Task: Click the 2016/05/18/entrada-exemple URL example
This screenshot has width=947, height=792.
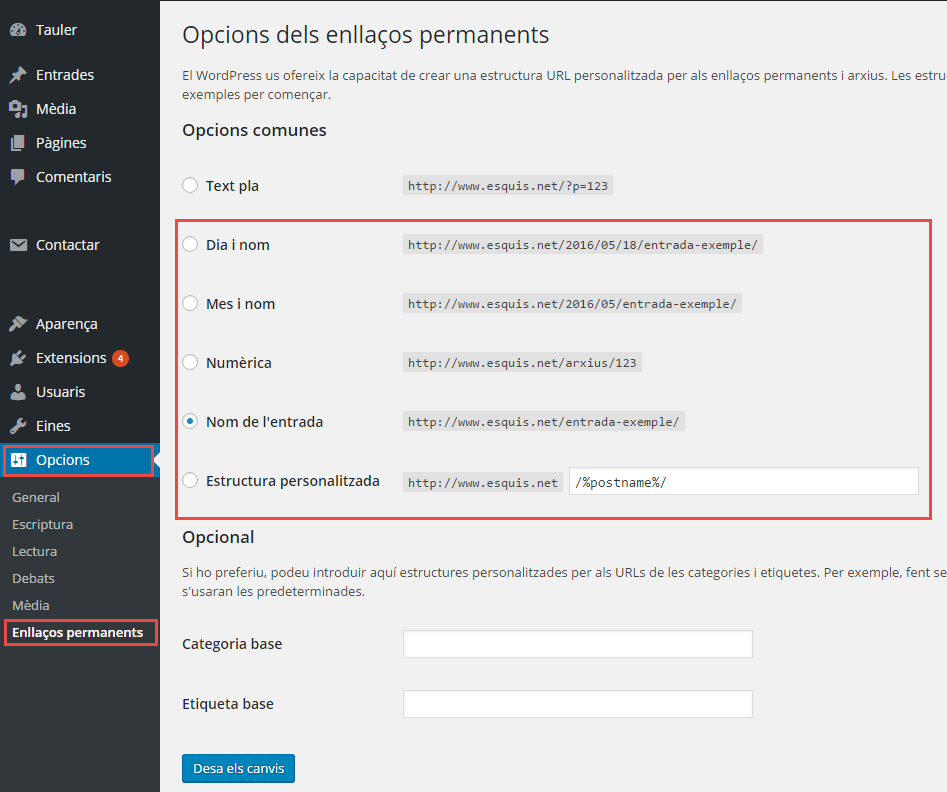Action: click(583, 245)
